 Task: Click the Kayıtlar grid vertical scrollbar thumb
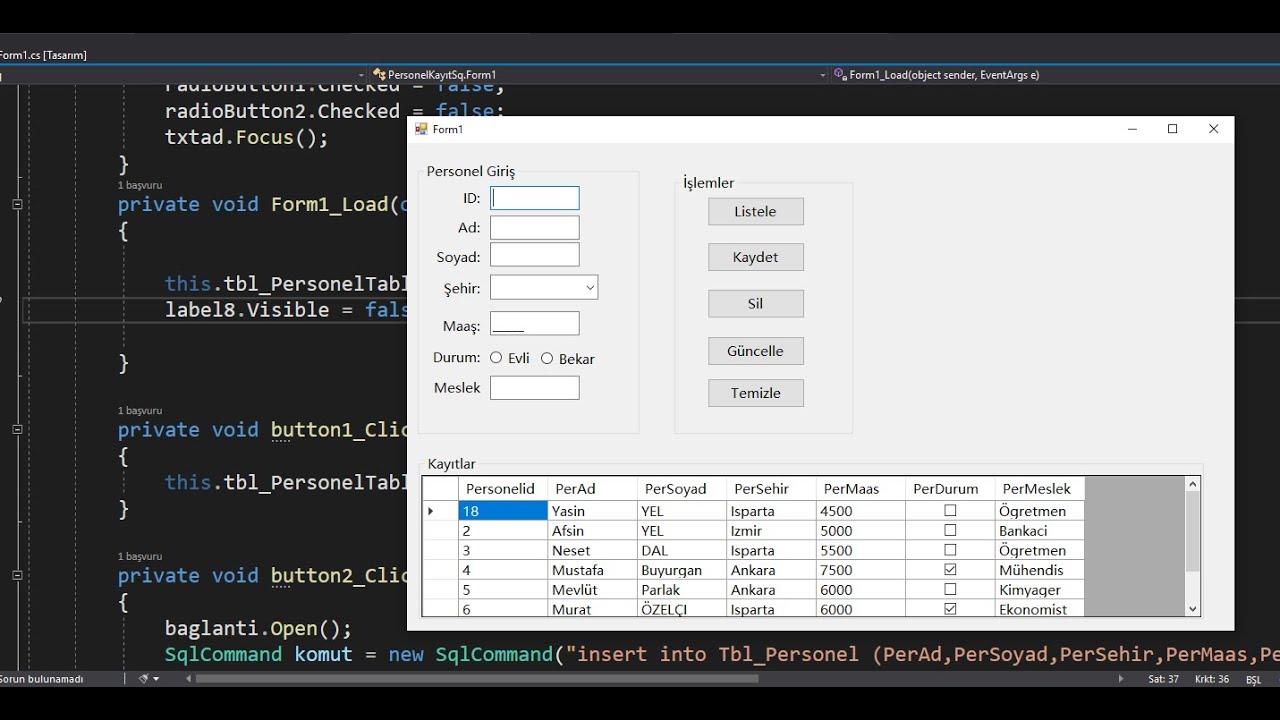[x=1192, y=532]
